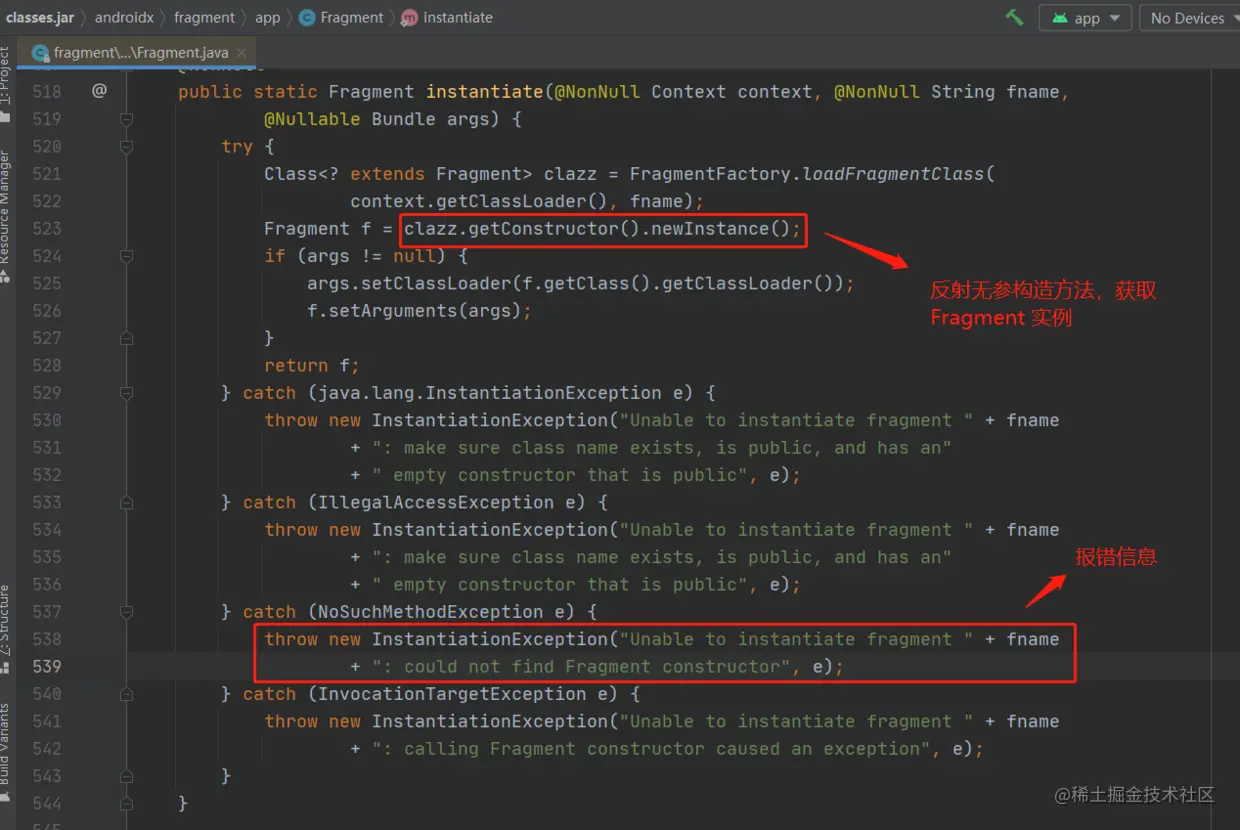Click the Android icon in run configuration
The height and width of the screenshot is (830, 1240).
(x=1060, y=18)
